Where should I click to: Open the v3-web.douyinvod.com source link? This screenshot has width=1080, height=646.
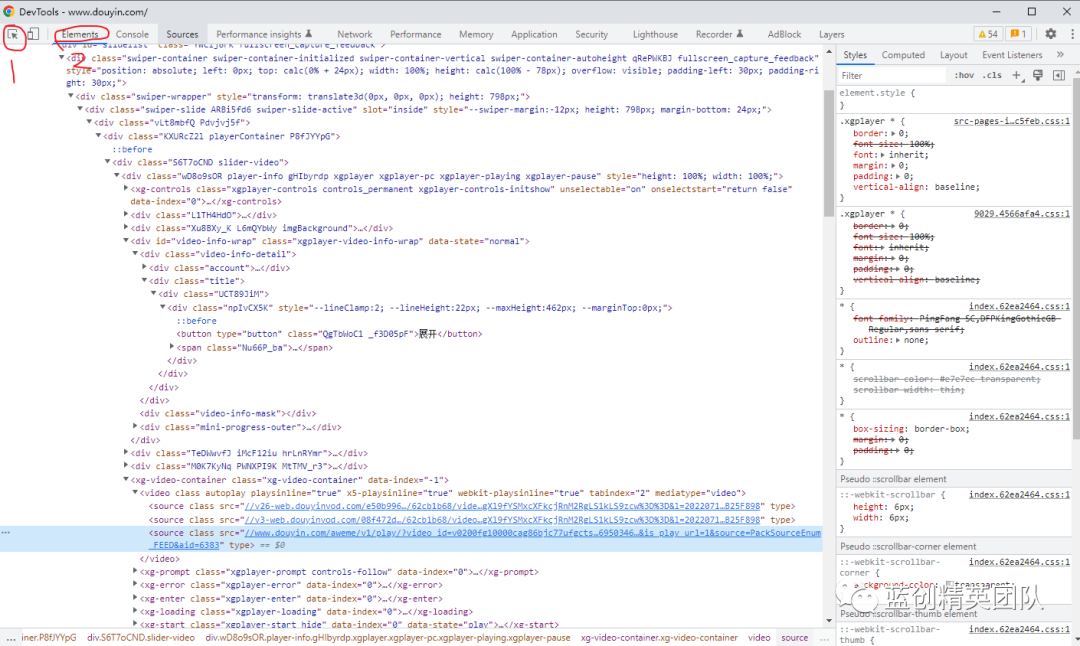[502, 519]
